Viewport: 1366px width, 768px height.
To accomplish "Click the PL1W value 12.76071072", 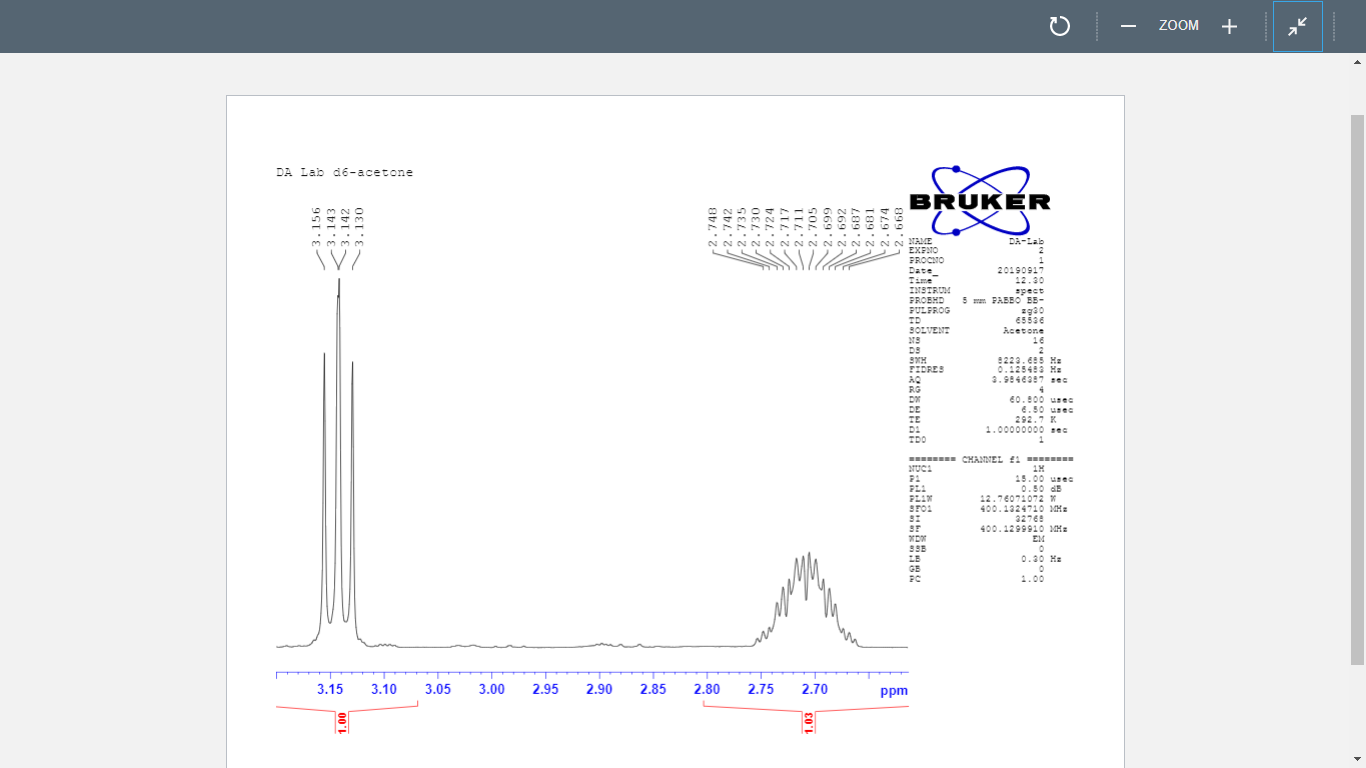I will pos(1012,498).
